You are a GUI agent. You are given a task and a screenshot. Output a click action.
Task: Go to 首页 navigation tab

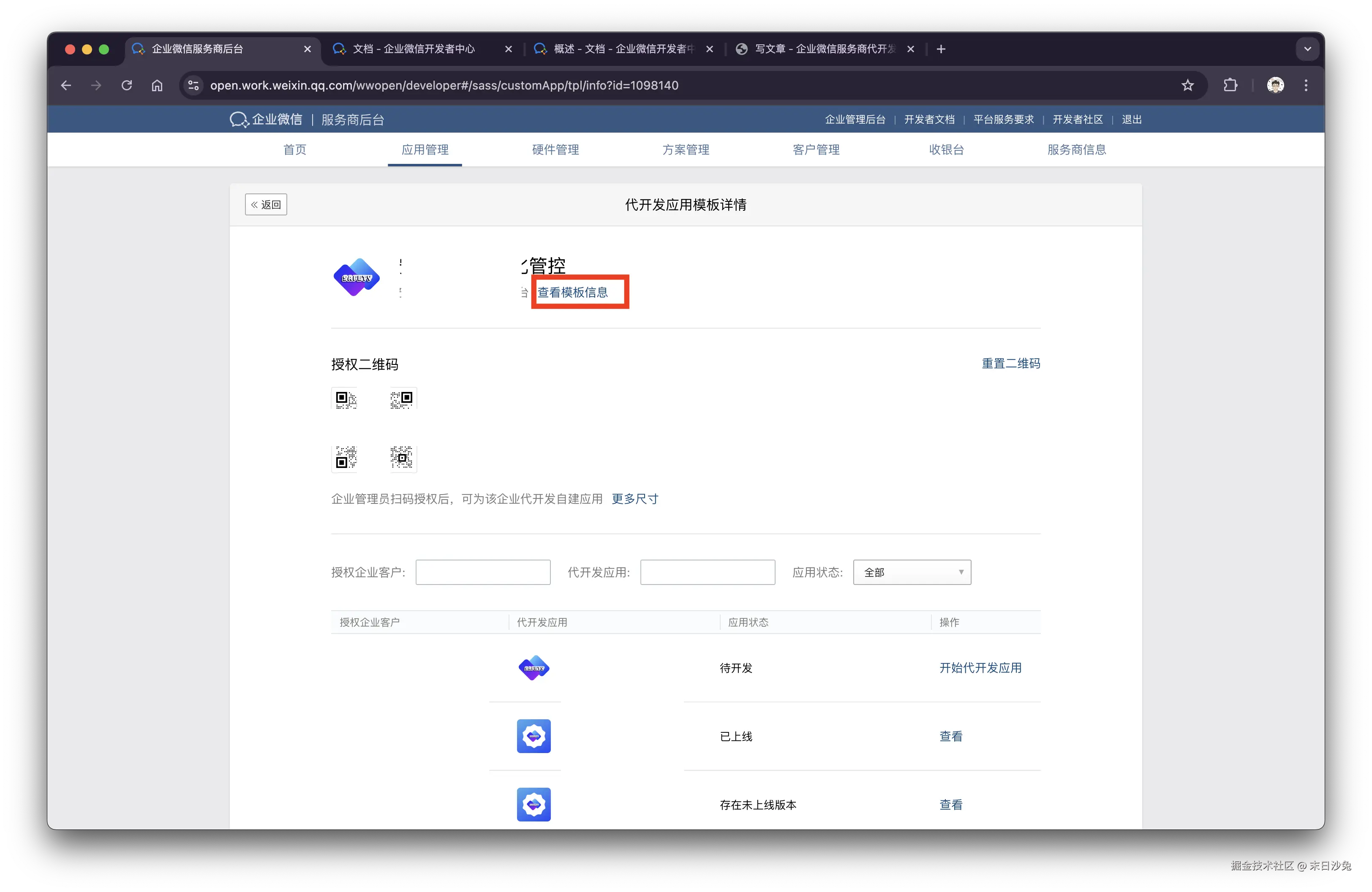point(294,150)
